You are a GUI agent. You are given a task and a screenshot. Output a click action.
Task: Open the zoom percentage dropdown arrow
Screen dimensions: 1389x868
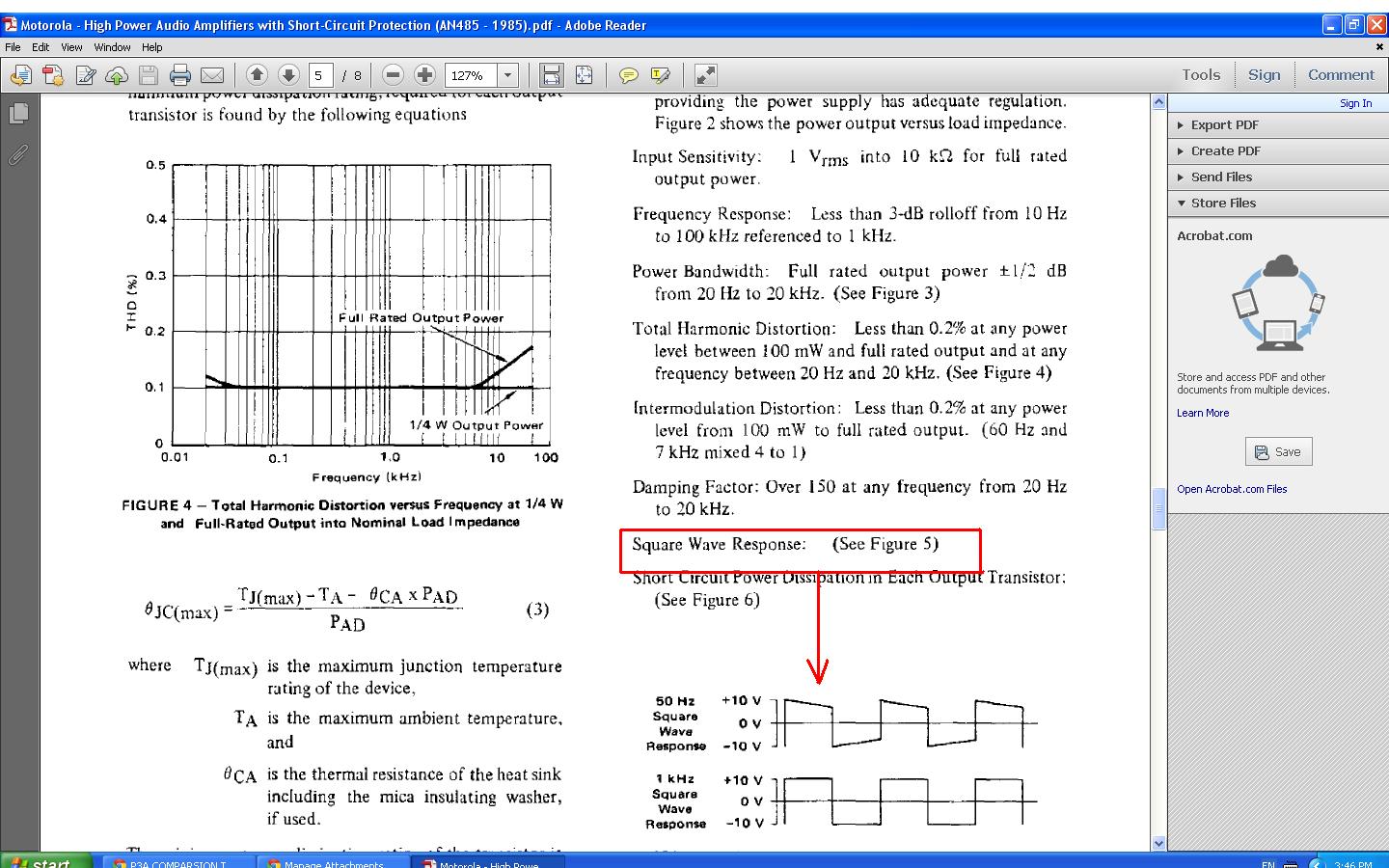pos(508,75)
